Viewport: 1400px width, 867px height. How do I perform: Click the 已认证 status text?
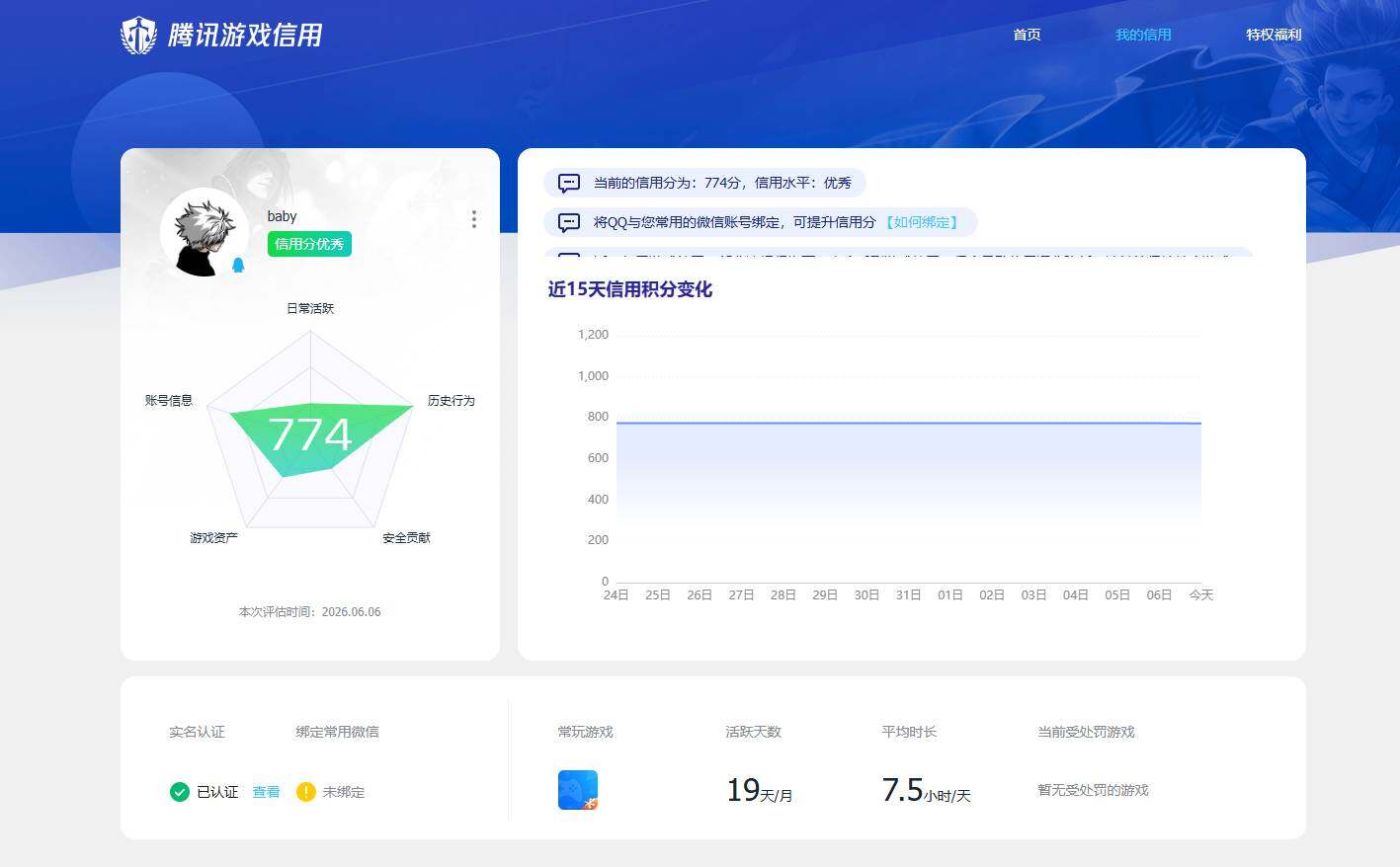click(217, 792)
